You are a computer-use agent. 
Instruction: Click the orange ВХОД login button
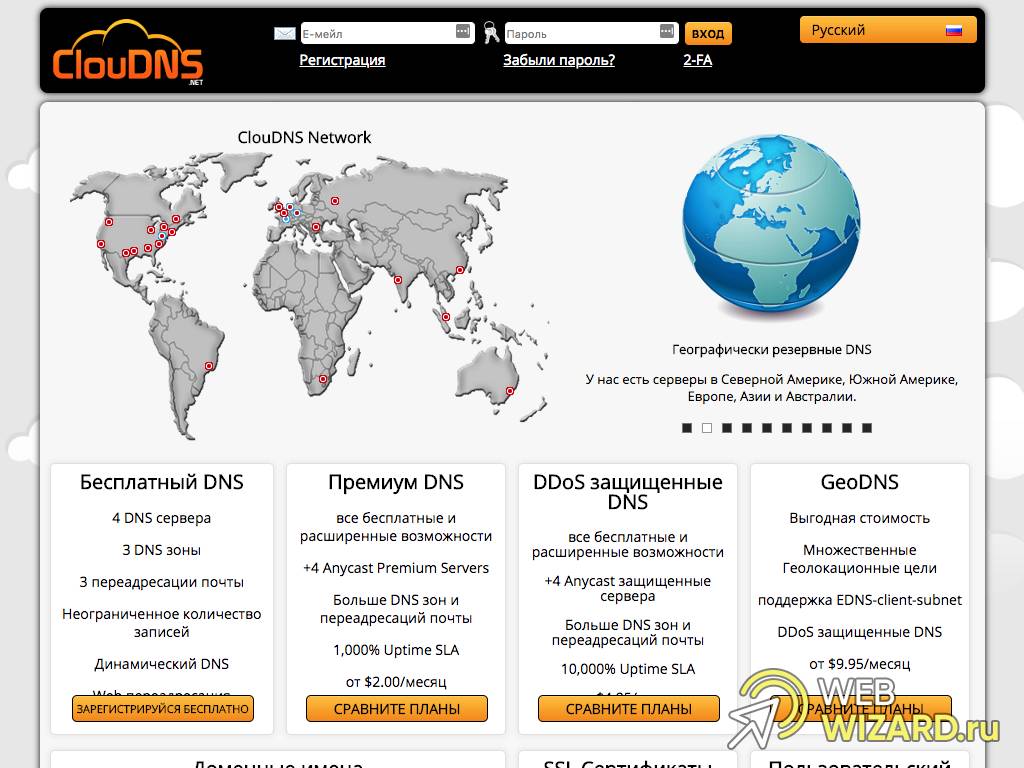pos(708,32)
